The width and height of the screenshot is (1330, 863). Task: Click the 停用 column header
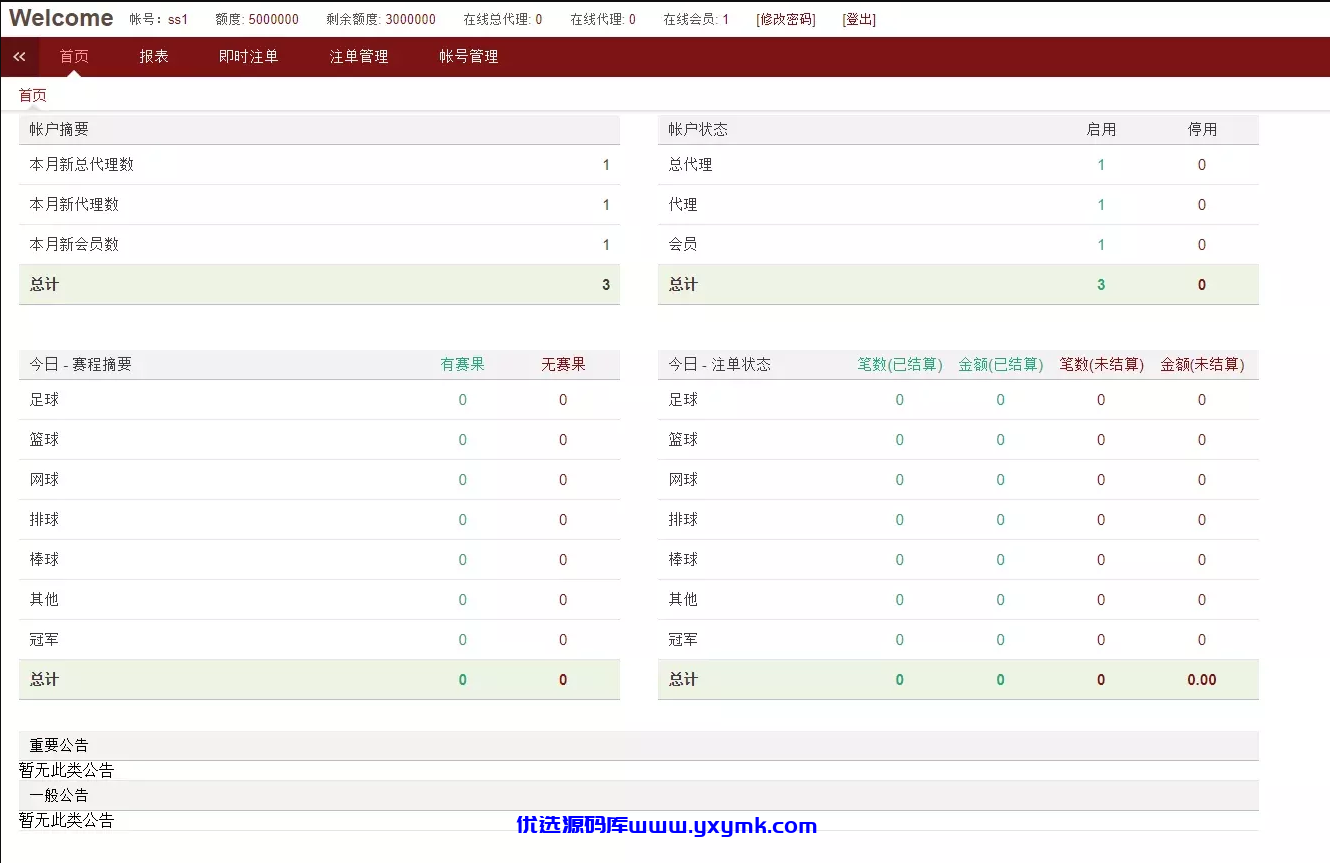coord(1202,130)
